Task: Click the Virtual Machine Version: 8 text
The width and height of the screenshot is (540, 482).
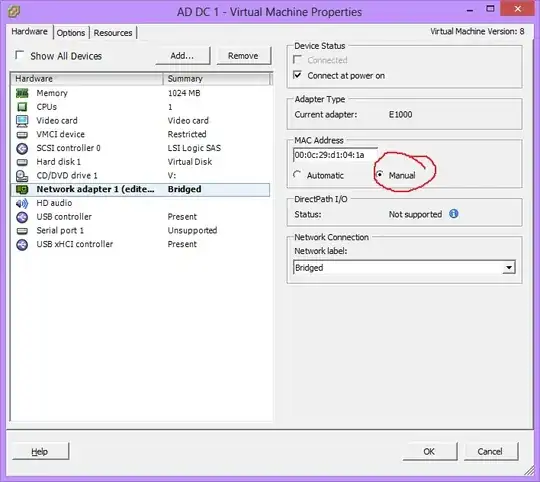Action: point(477,31)
